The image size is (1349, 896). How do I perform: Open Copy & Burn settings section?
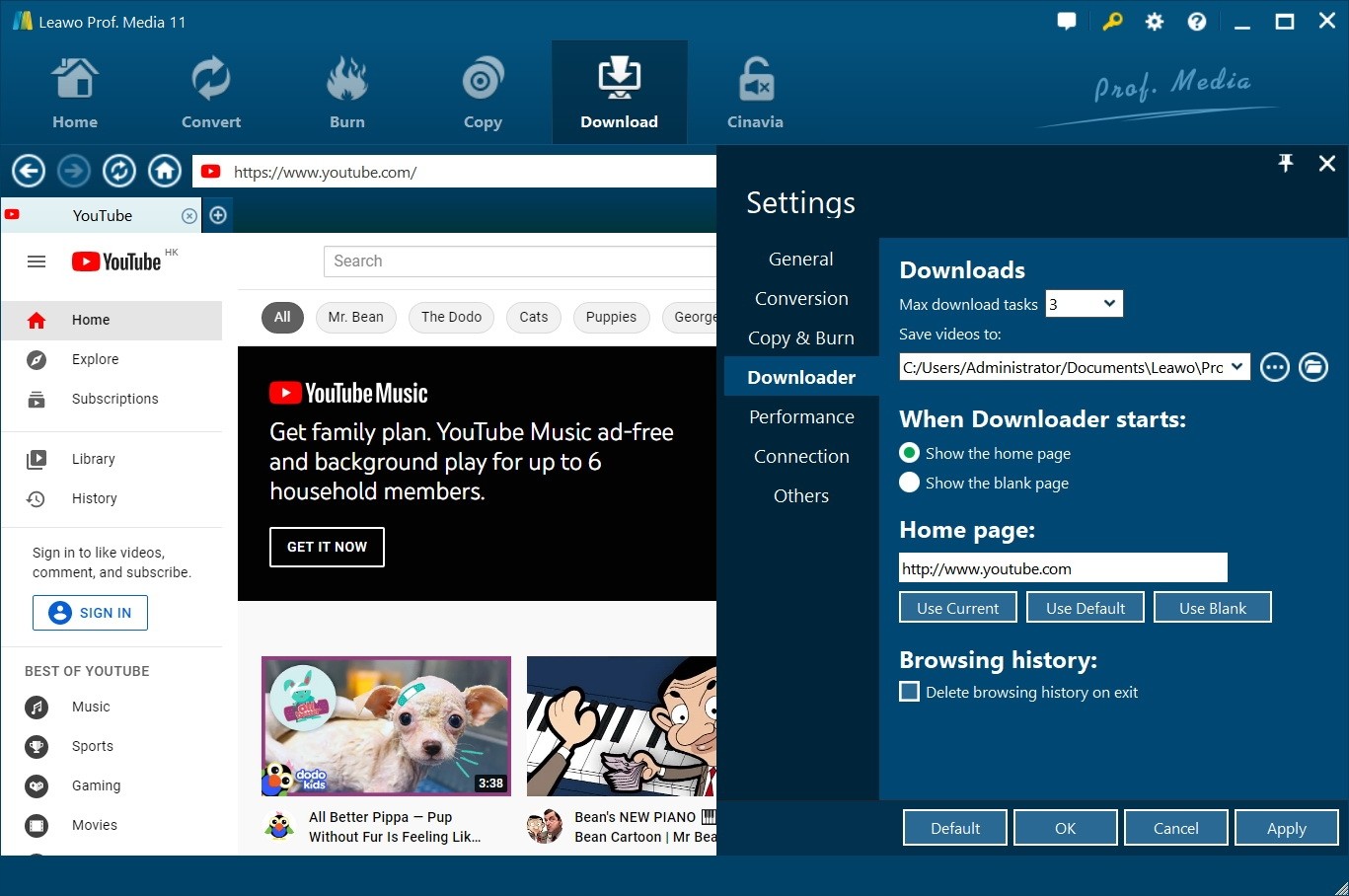click(801, 337)
